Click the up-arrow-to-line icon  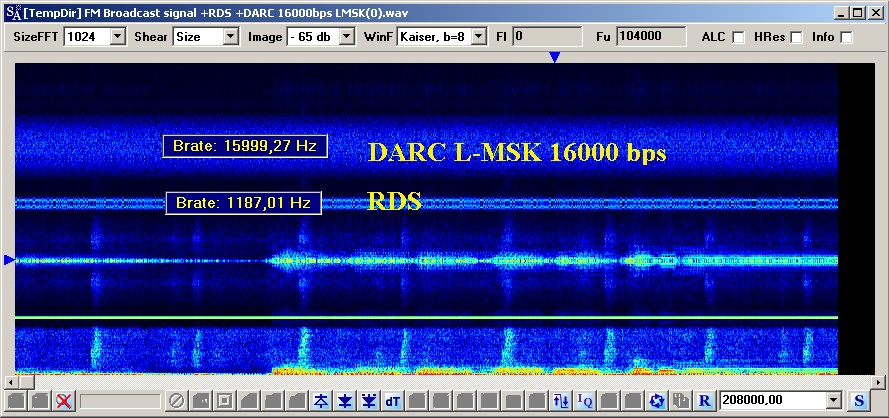321,401
